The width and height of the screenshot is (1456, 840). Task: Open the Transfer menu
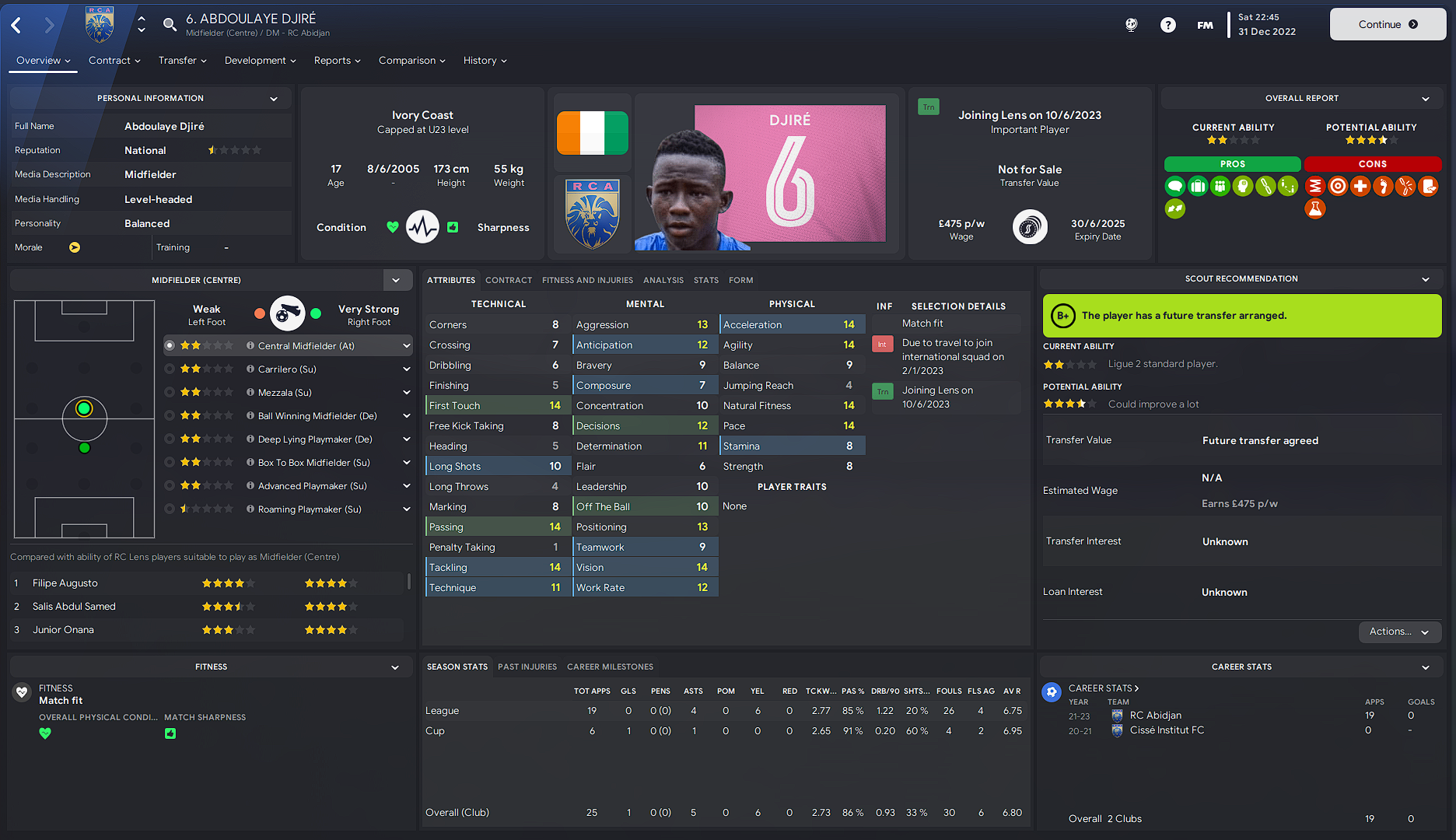click(182, 61)
